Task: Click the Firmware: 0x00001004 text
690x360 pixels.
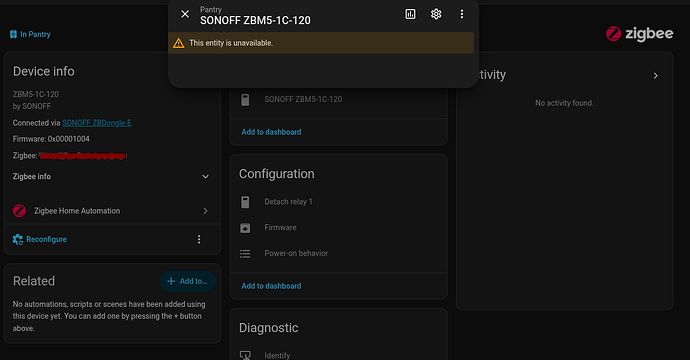Action: point(51,139)
